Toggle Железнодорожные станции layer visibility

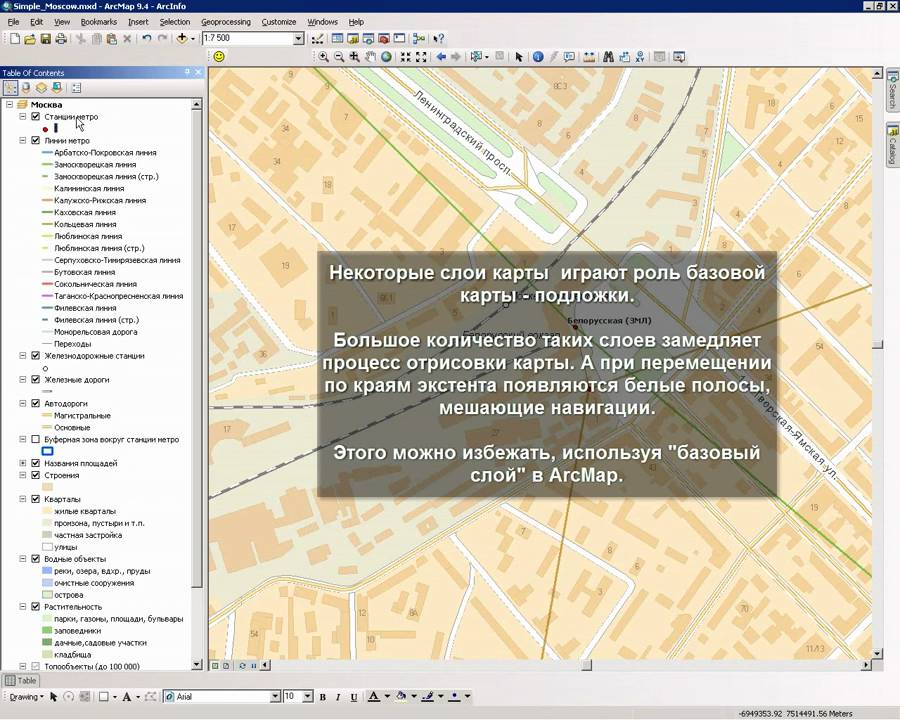coord(36,356)
